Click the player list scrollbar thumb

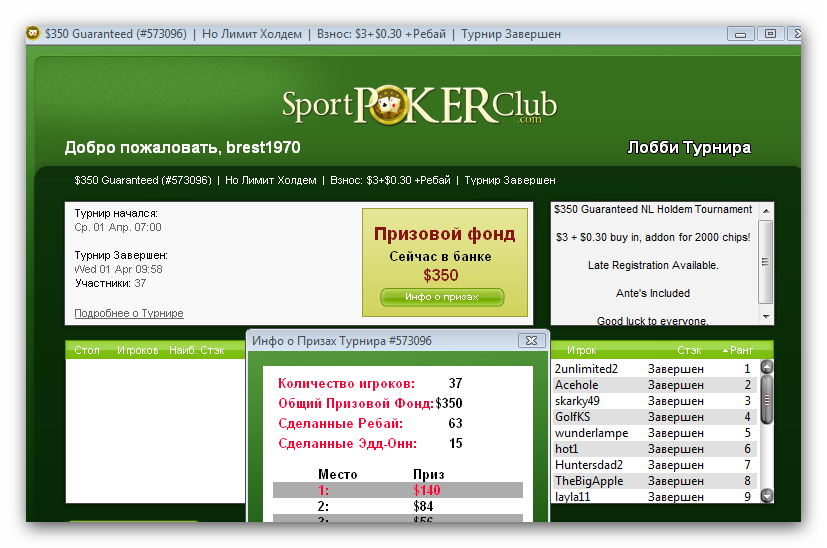coord(767,400)
